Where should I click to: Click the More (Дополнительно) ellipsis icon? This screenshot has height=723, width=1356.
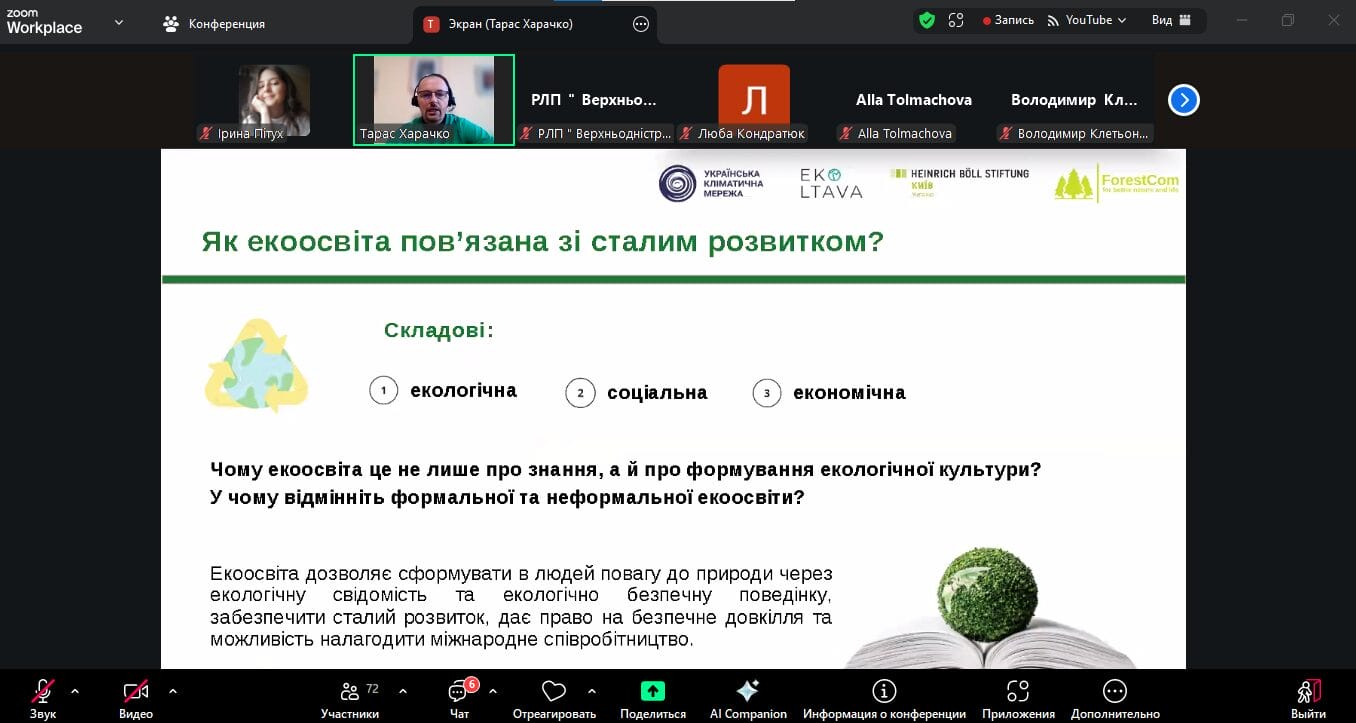(1114, 691)
